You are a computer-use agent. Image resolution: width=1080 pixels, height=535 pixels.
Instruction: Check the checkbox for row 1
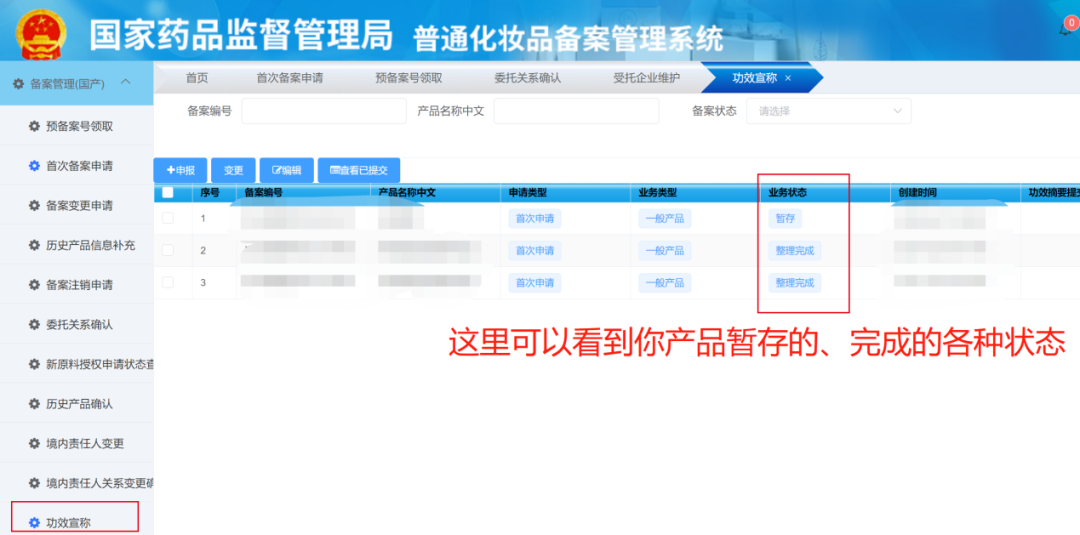tap(168, 218)
